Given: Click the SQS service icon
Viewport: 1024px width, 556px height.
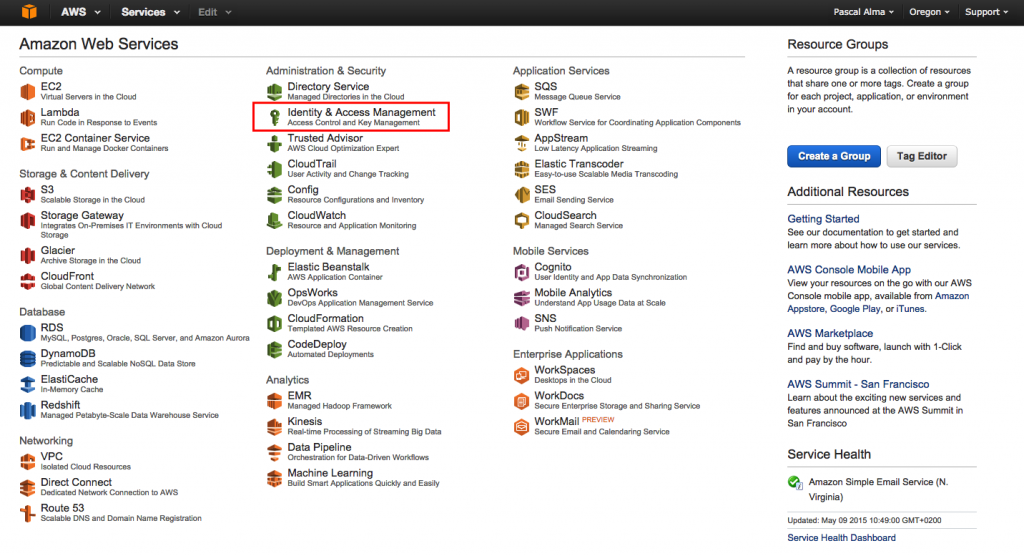Looking at the screenshot, I should (521, 91).
